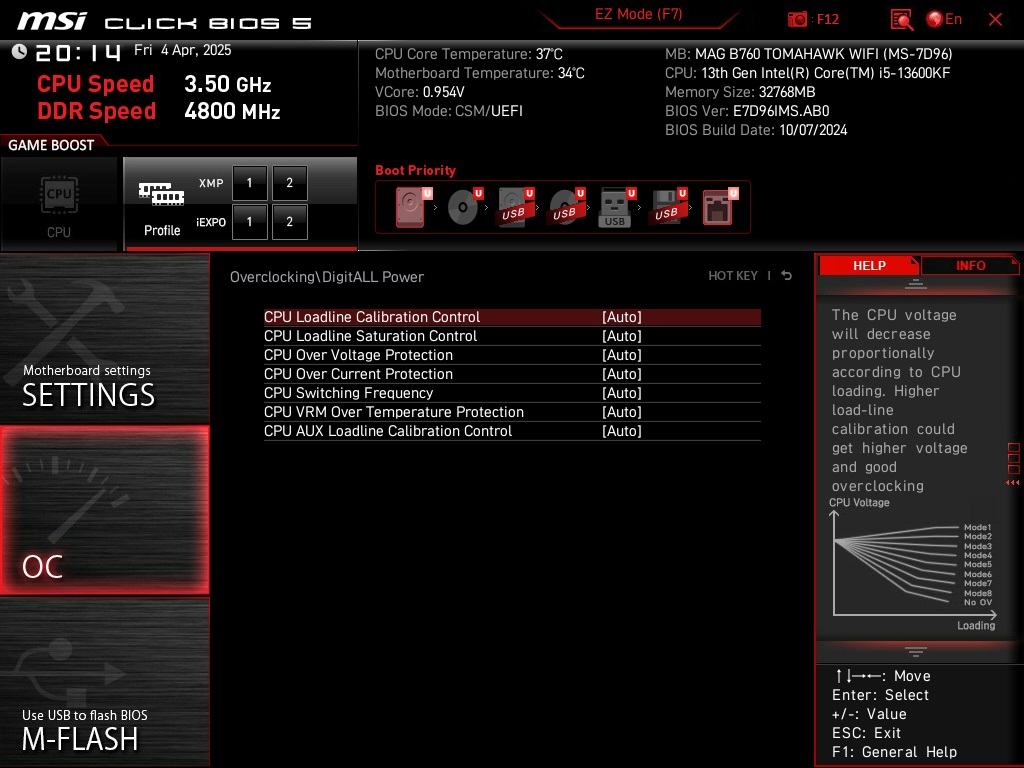Click the CPU Speed 3.50 GHz value
Screen dimensions: 1024x768
click(227, 84)
